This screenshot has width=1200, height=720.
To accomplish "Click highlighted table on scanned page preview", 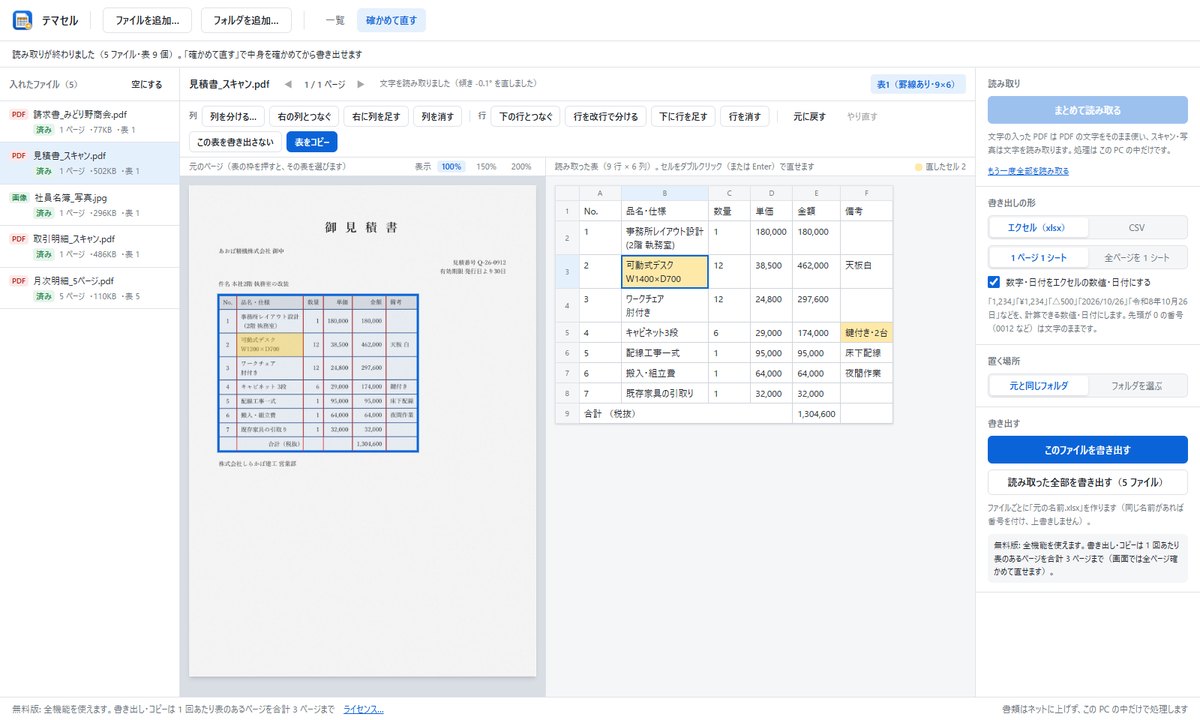I will [318, 372].
